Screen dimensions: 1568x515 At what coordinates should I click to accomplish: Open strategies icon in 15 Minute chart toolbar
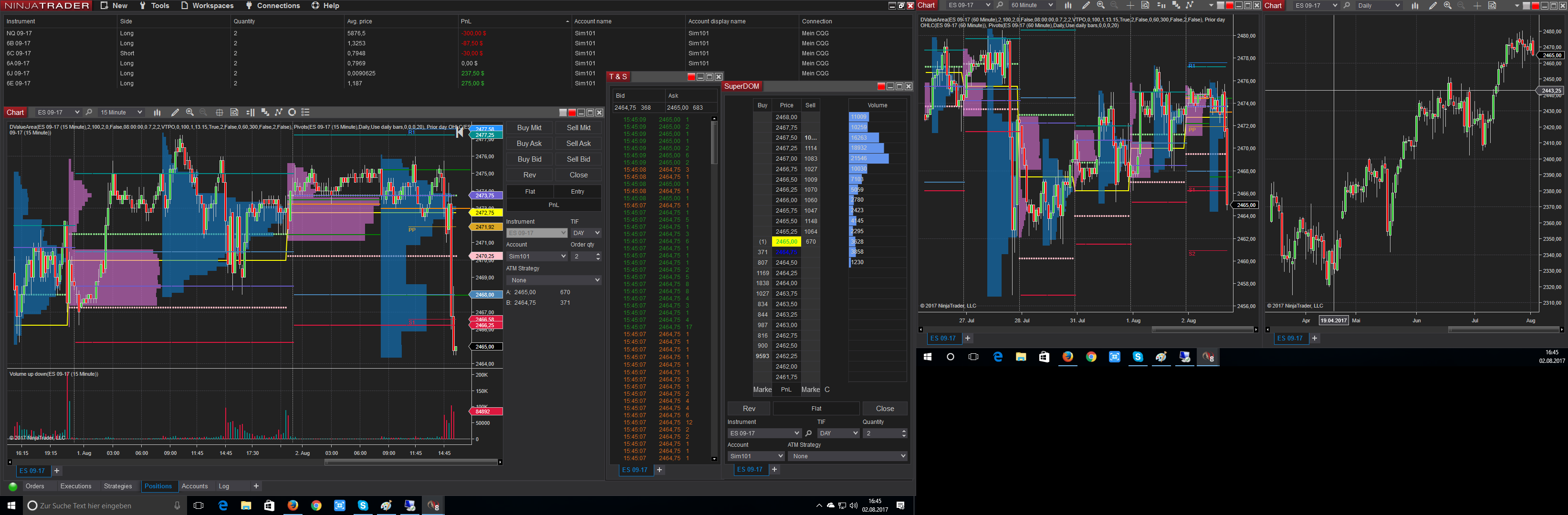coord(279,112)
